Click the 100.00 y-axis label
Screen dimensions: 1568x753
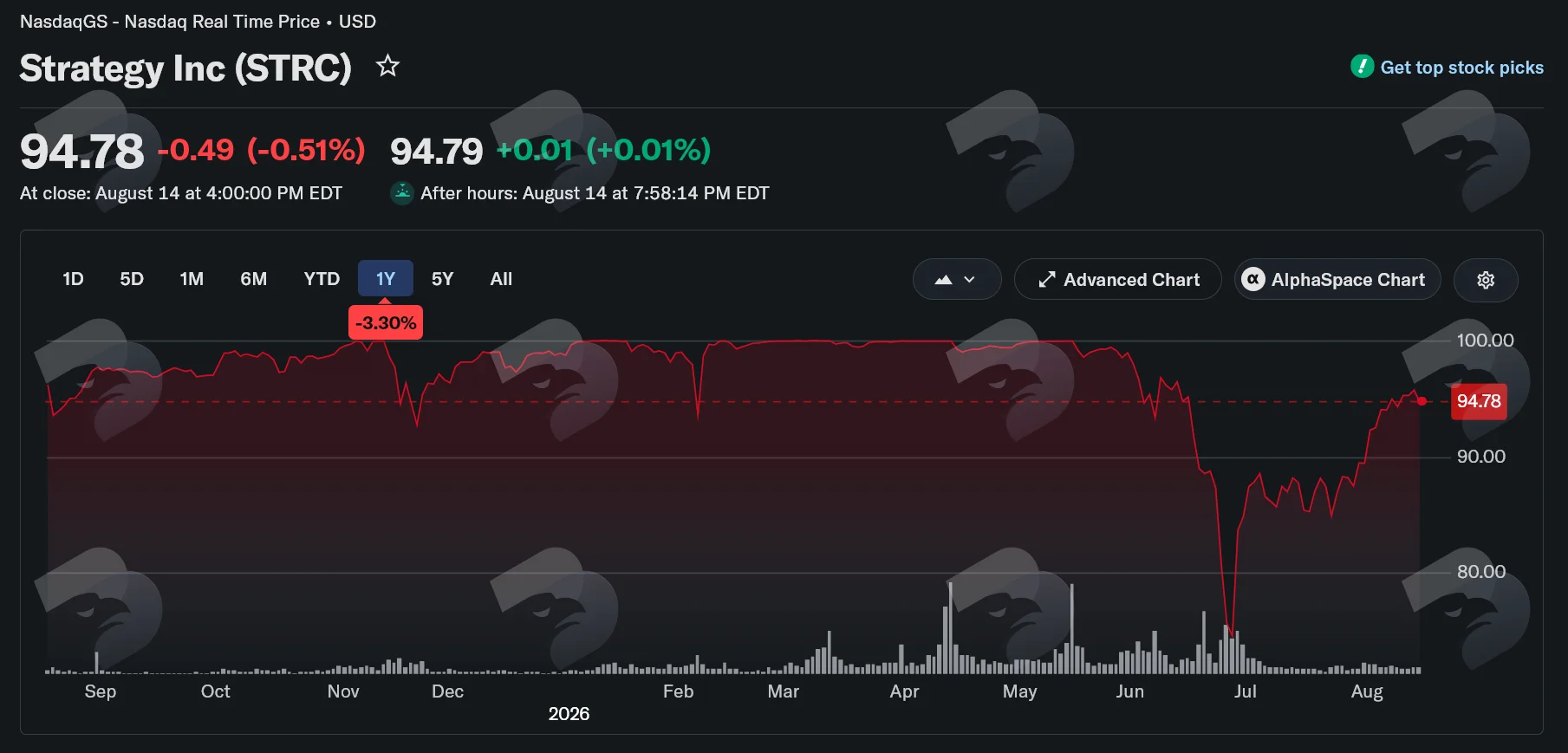click(1486, 341)
